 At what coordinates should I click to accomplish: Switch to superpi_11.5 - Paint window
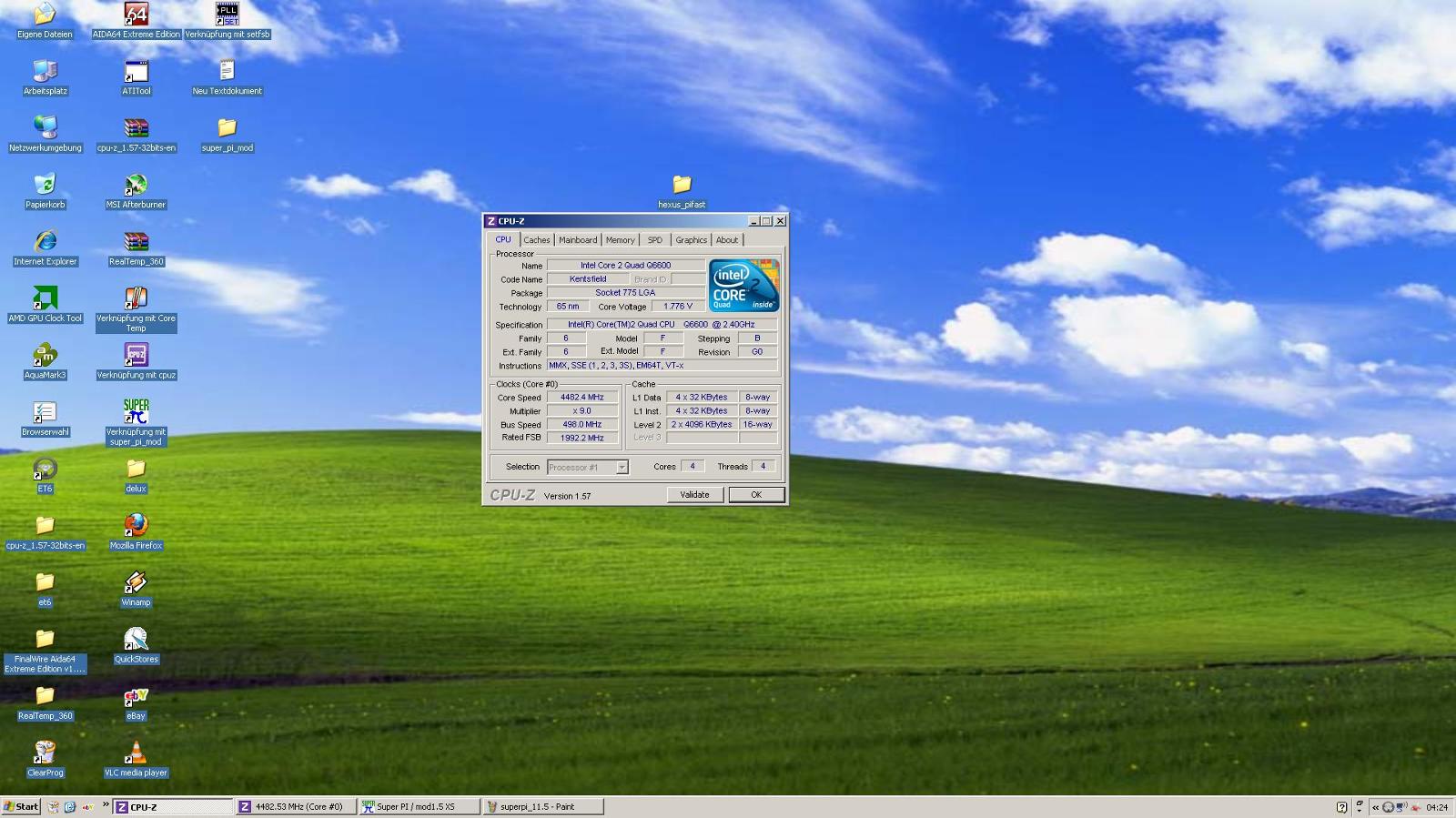coord(541,807)
